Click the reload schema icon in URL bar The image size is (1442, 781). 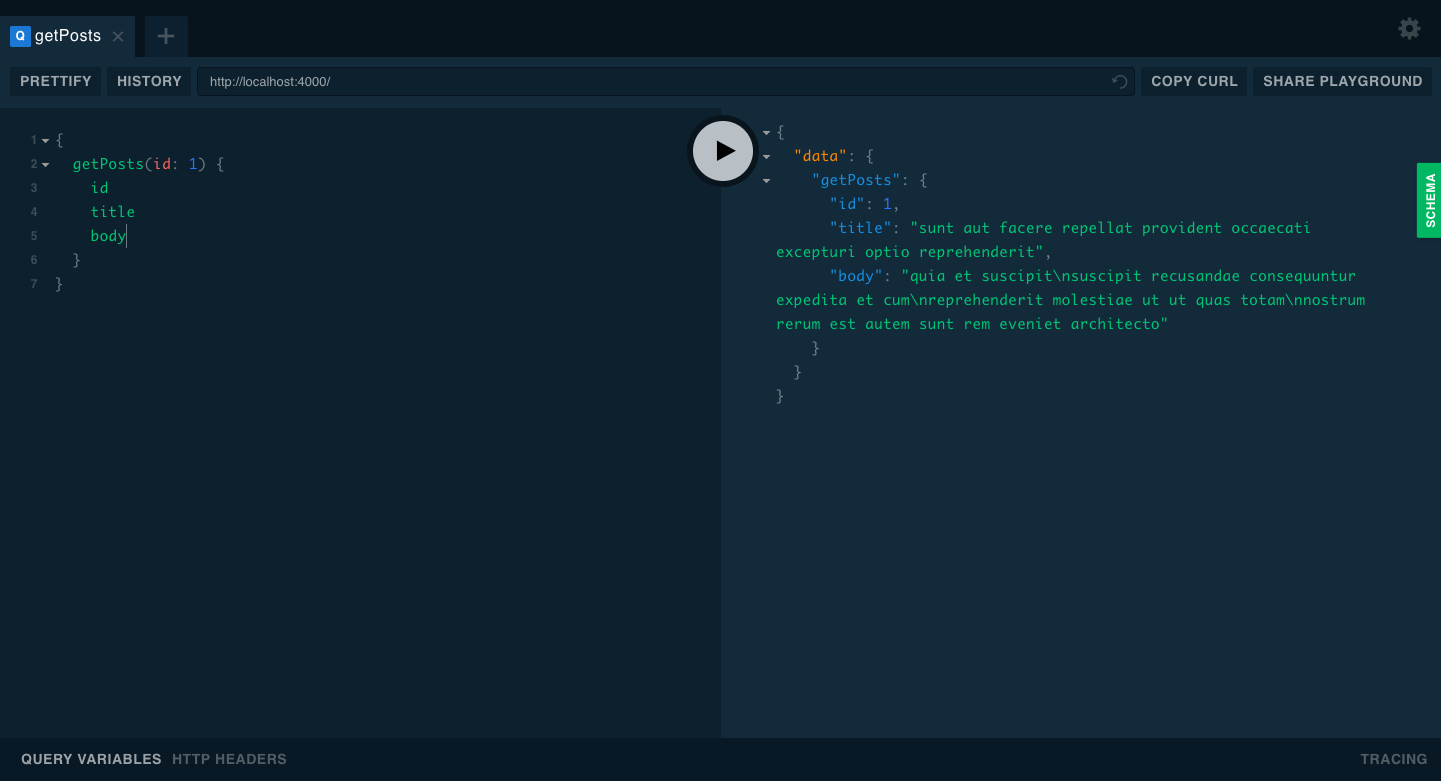pyautogui.click(x=1119, y=82)
